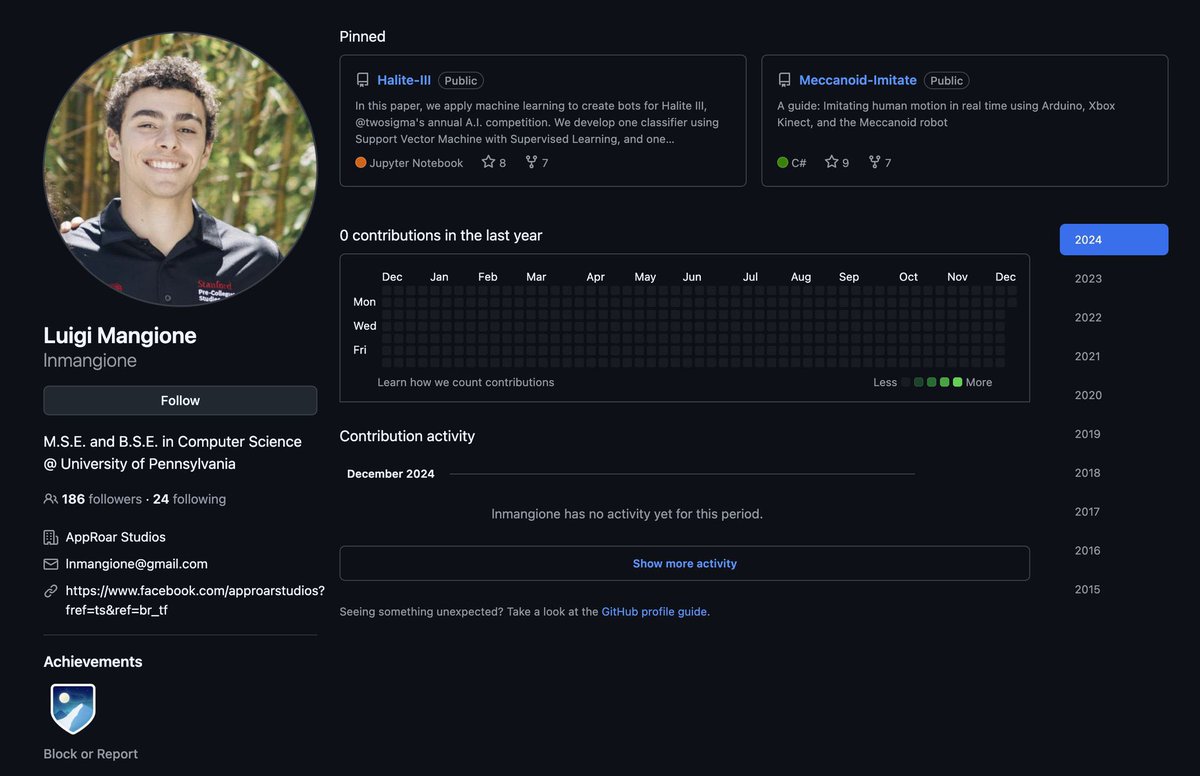
Task: Click the repository icon beside Halite-III
Action: pos(362,81)
